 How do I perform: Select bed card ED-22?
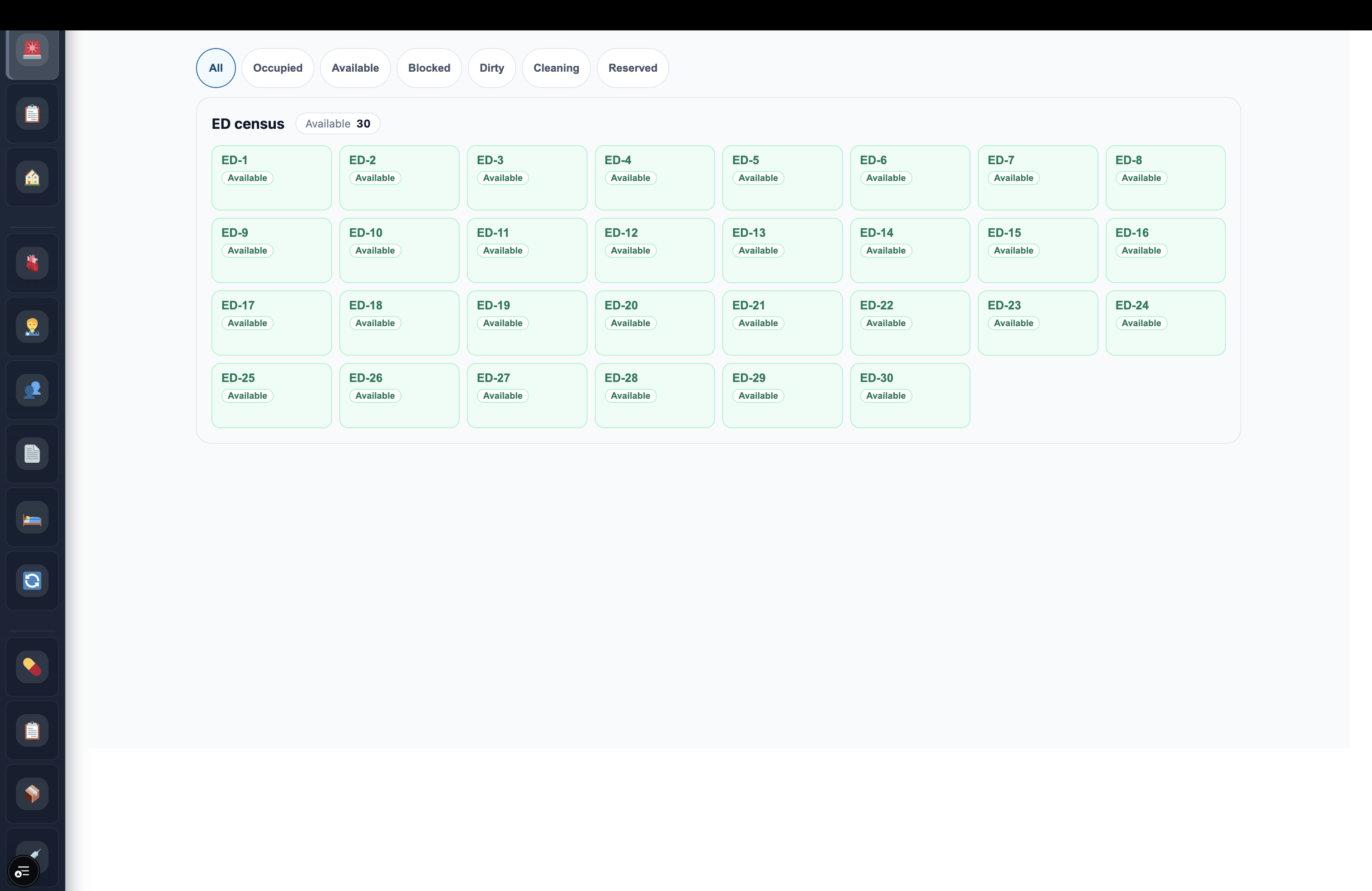[x=910, y=323]
